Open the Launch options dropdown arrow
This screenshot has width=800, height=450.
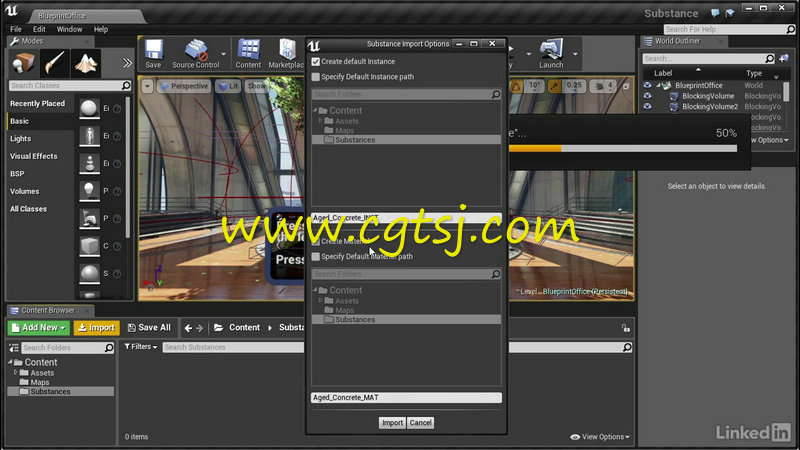575,53
